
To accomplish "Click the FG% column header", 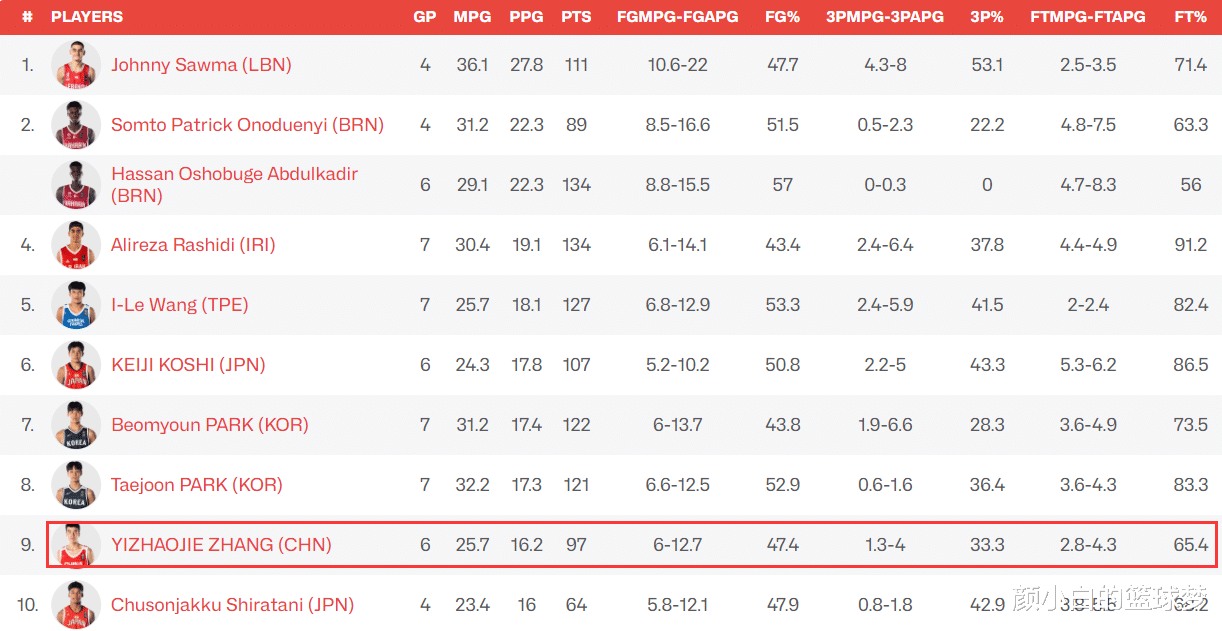I will [782, 17].
